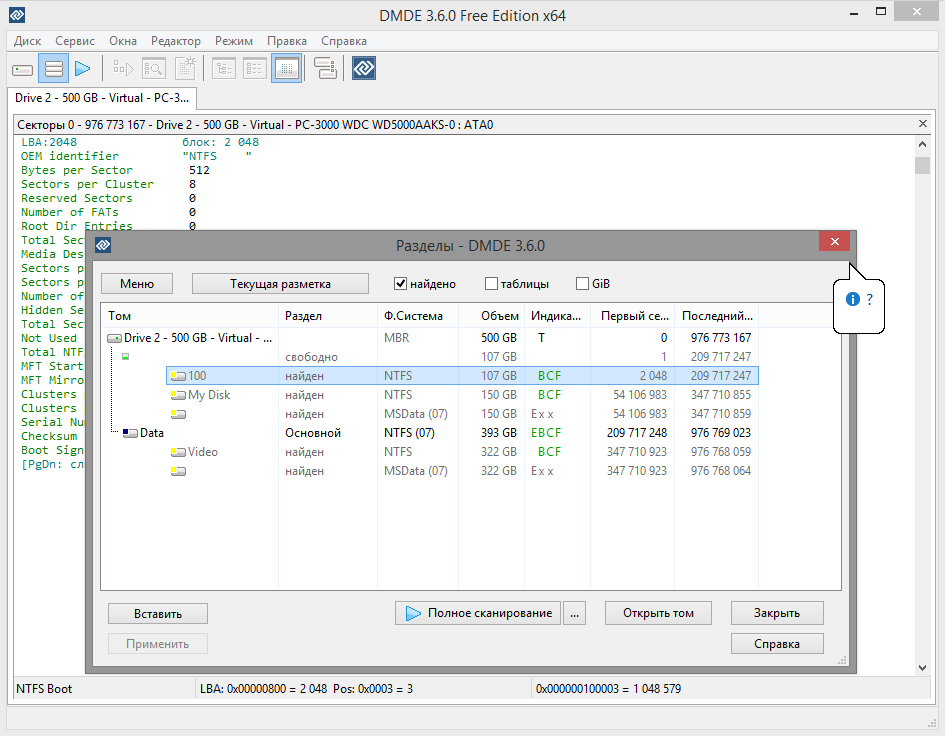Click the 347 710 855 last sector value
This screenshot has height=736, width=945.
click(721, 395)
